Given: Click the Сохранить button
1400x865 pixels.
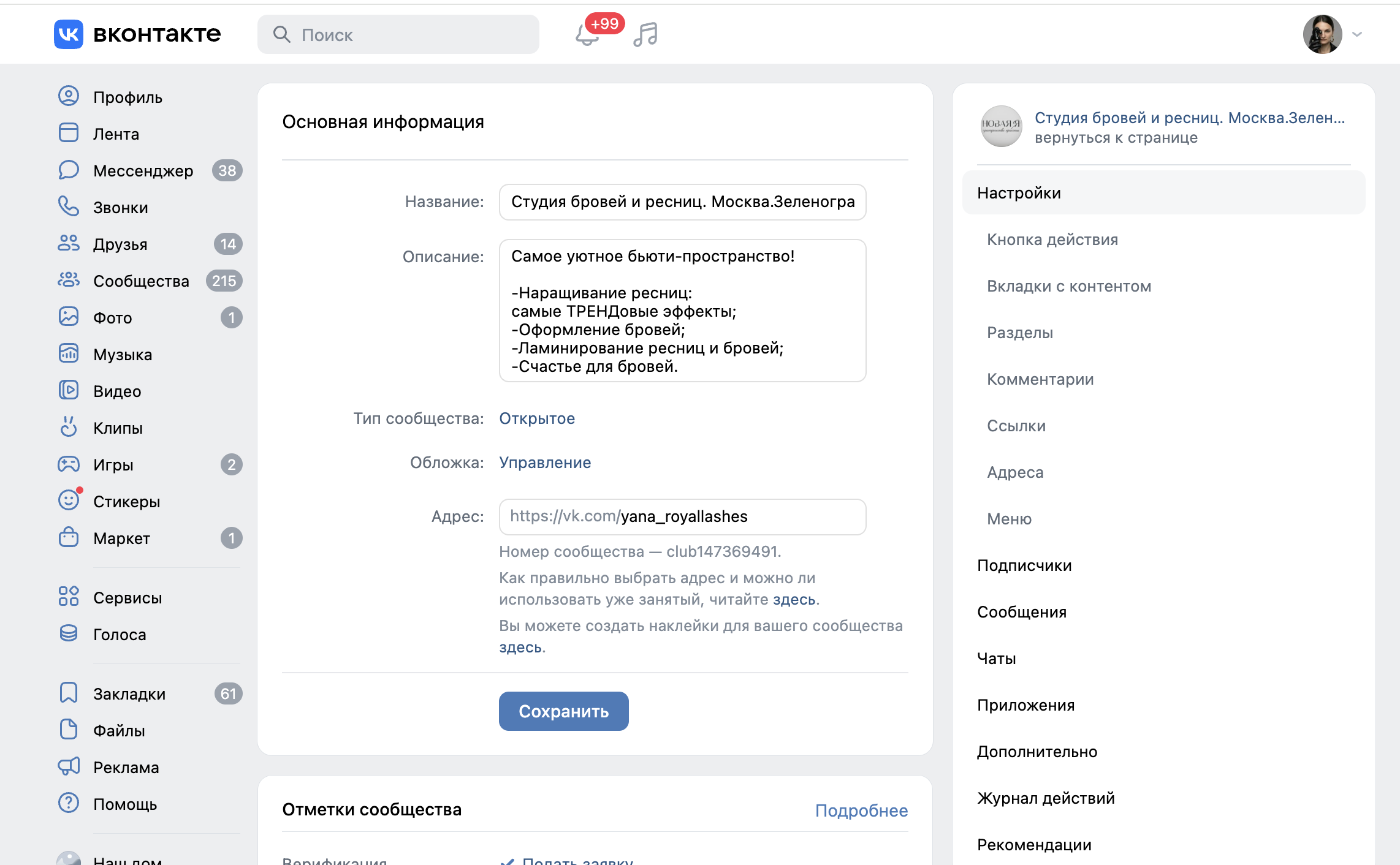Looking at the screenshot, I should pyautogui.click(x=564, y=711).
